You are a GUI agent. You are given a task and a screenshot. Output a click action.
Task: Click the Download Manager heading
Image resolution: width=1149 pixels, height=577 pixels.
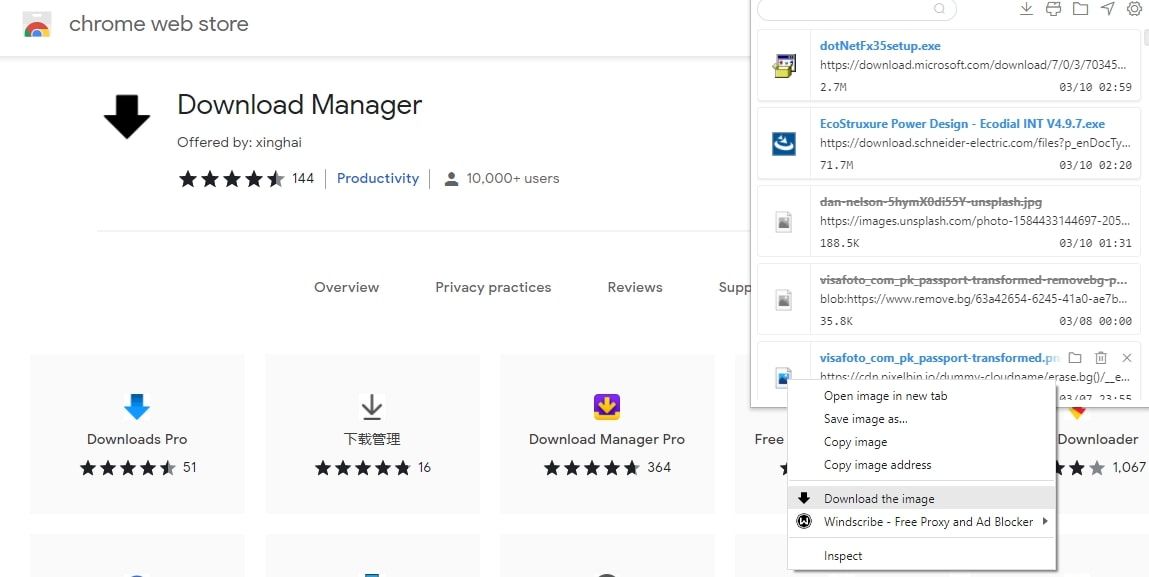[300, 105]
